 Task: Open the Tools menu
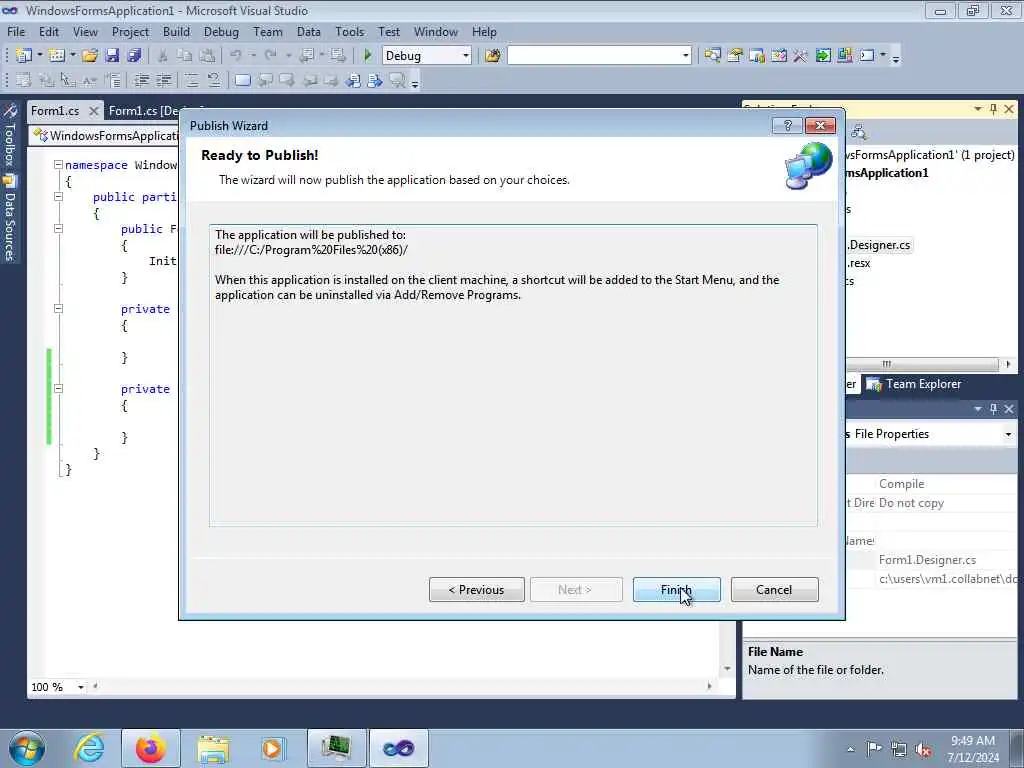(x=349, y=31)
